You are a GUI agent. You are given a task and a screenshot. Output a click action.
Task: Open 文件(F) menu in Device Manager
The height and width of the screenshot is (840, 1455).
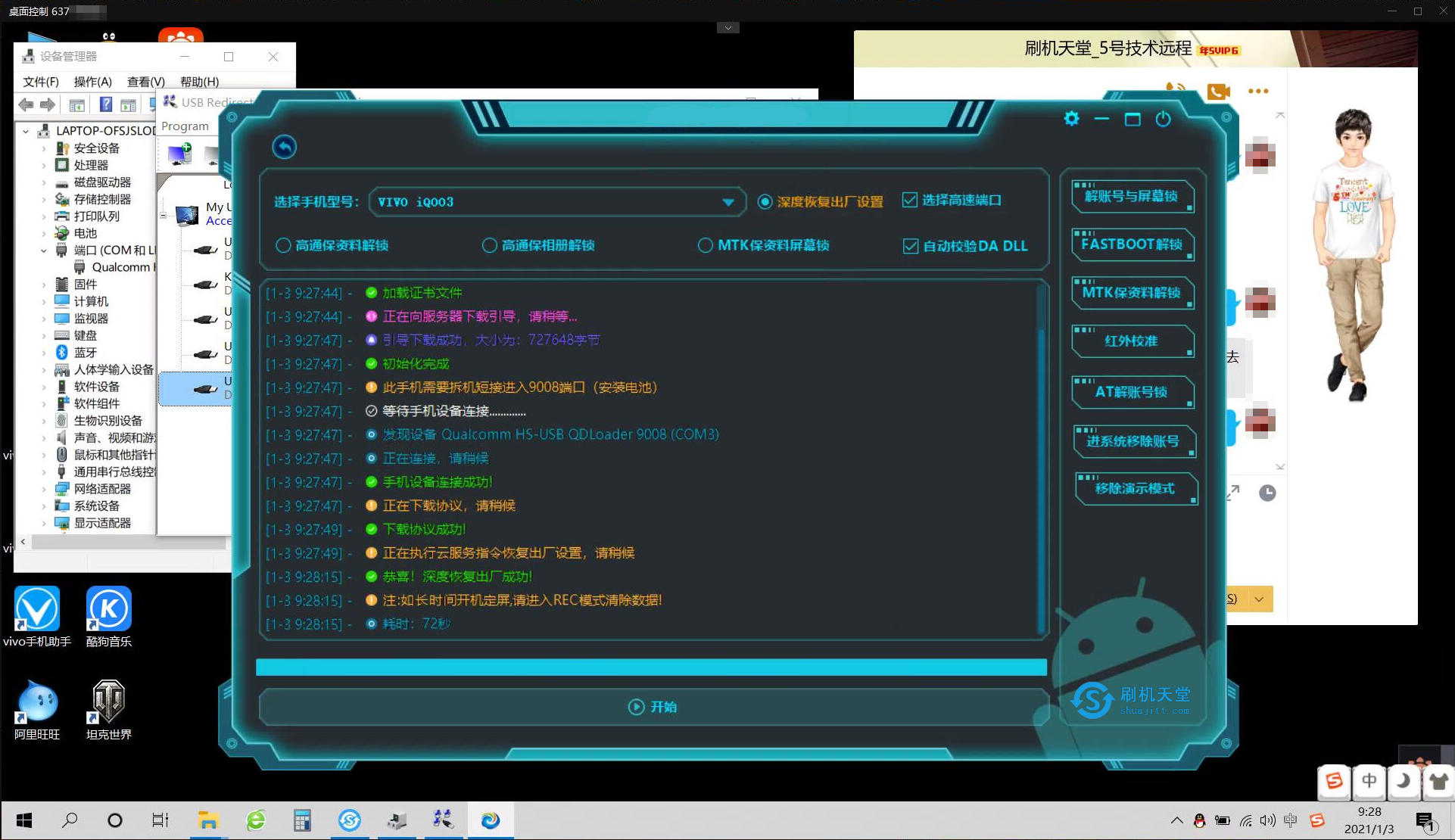[x=41, y=82]
